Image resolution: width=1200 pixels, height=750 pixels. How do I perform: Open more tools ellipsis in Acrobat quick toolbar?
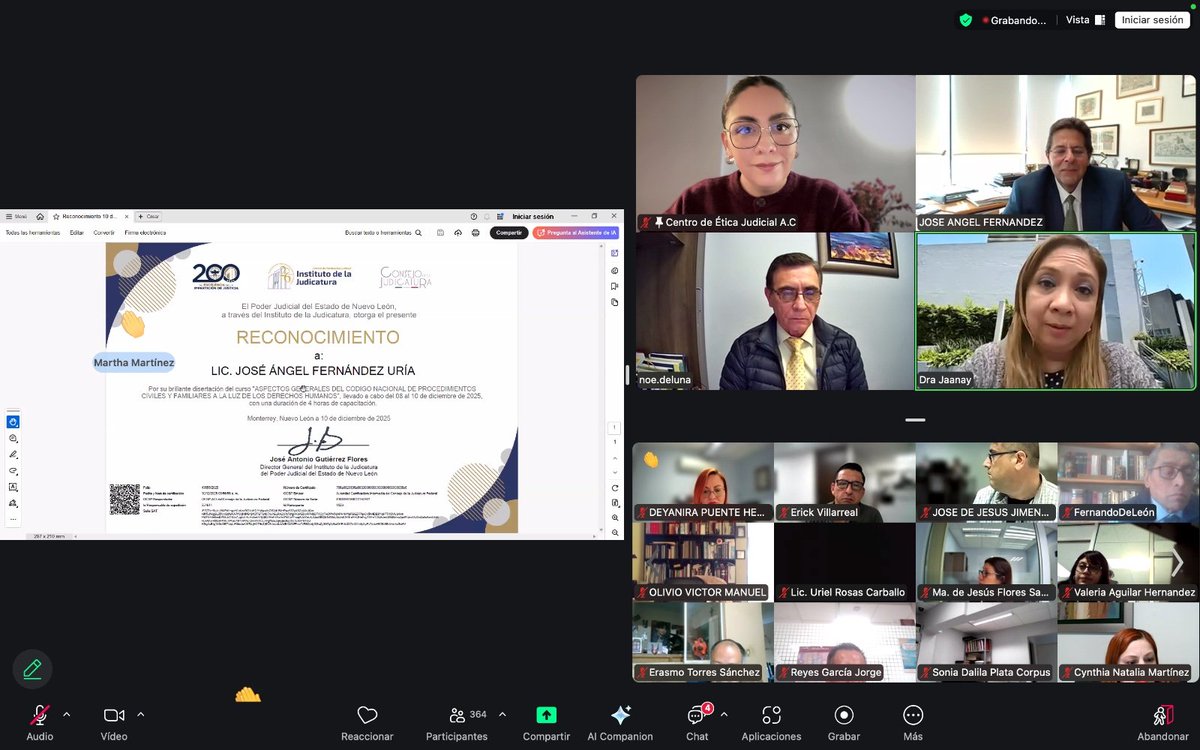click(13, 519)
